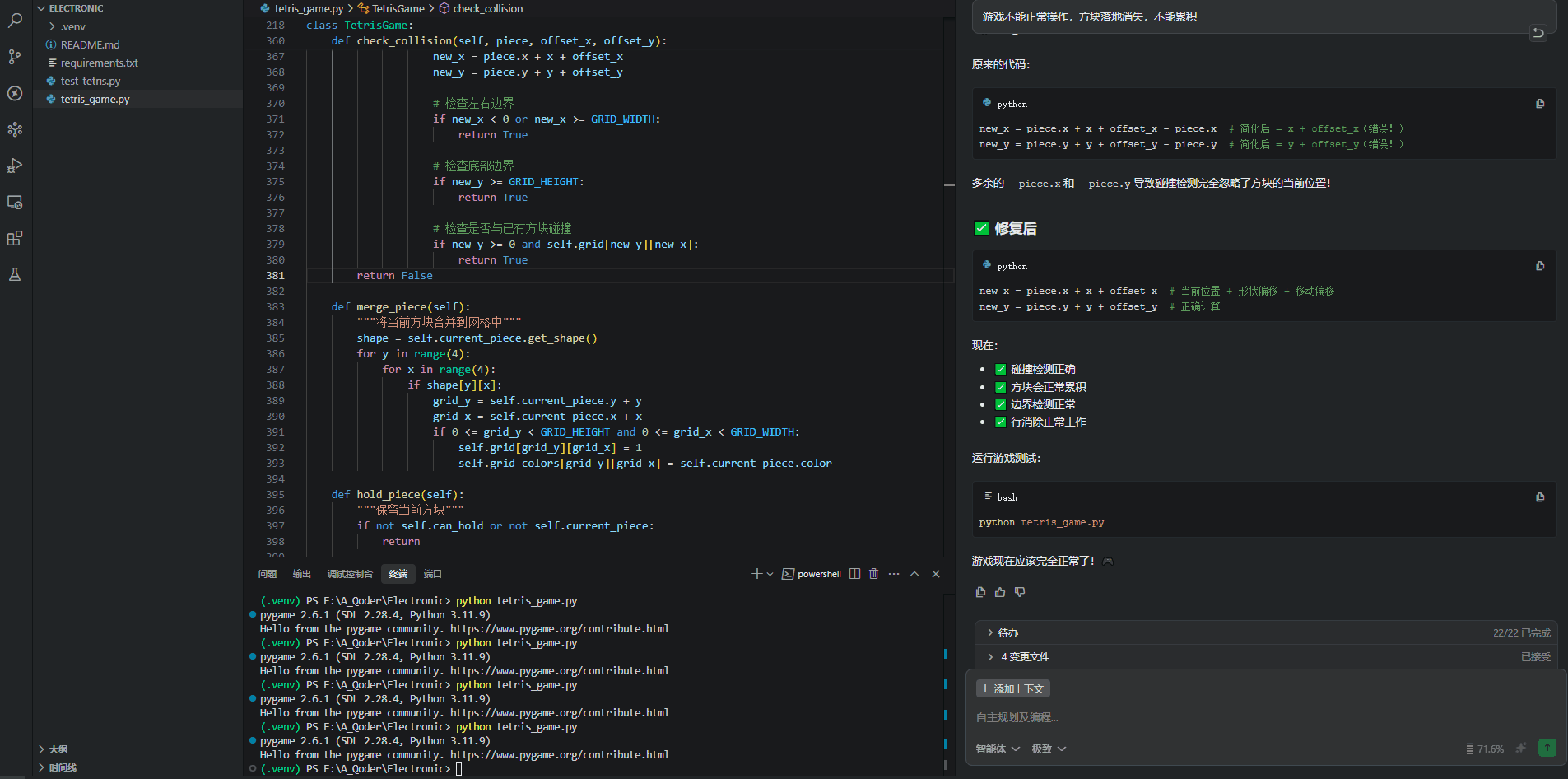The image size is (1568, 779).
Task: Copy the original code python block
Action: [x=1540, y=104]
